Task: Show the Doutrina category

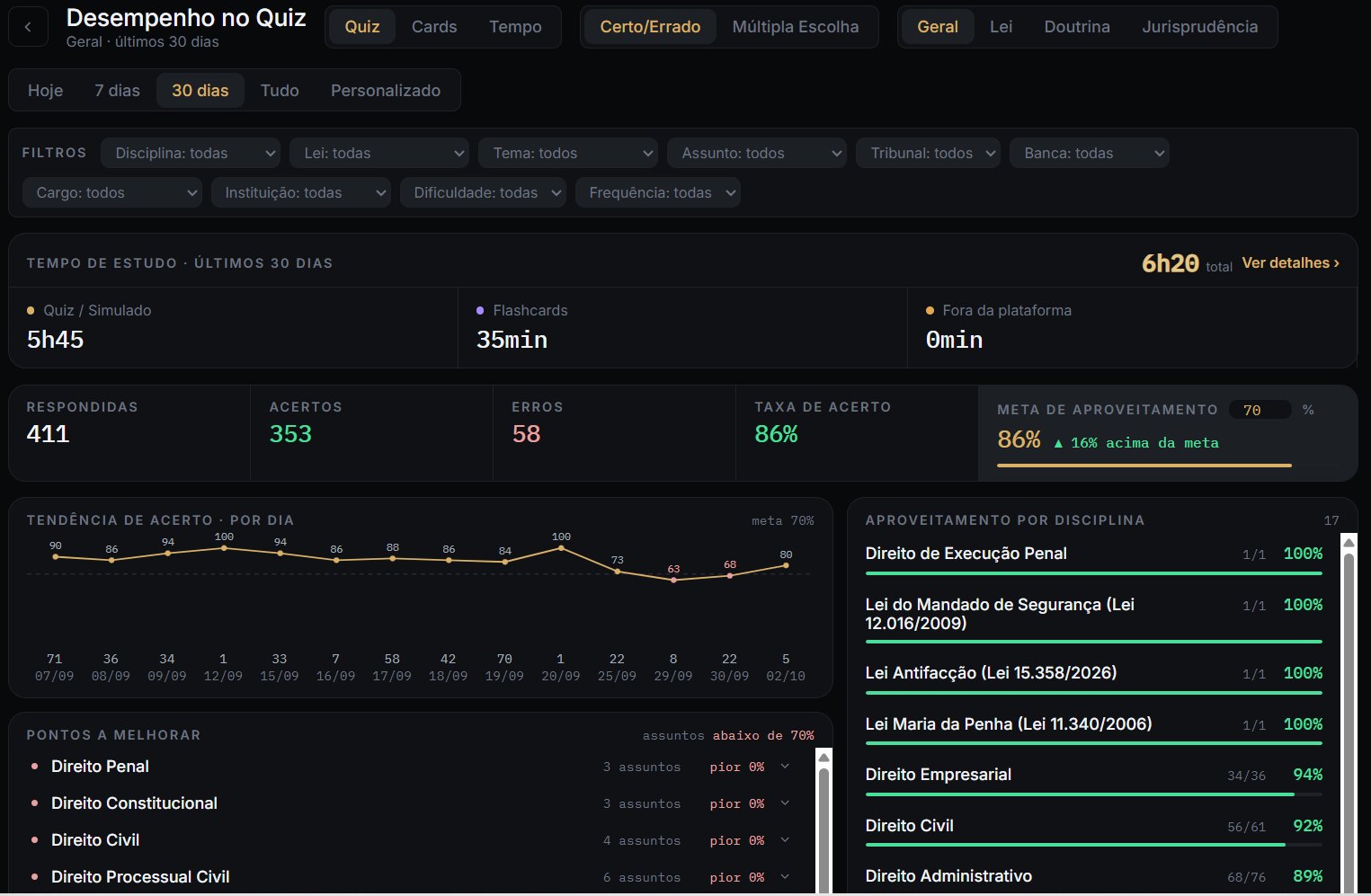Action: tap(1077, 27)
